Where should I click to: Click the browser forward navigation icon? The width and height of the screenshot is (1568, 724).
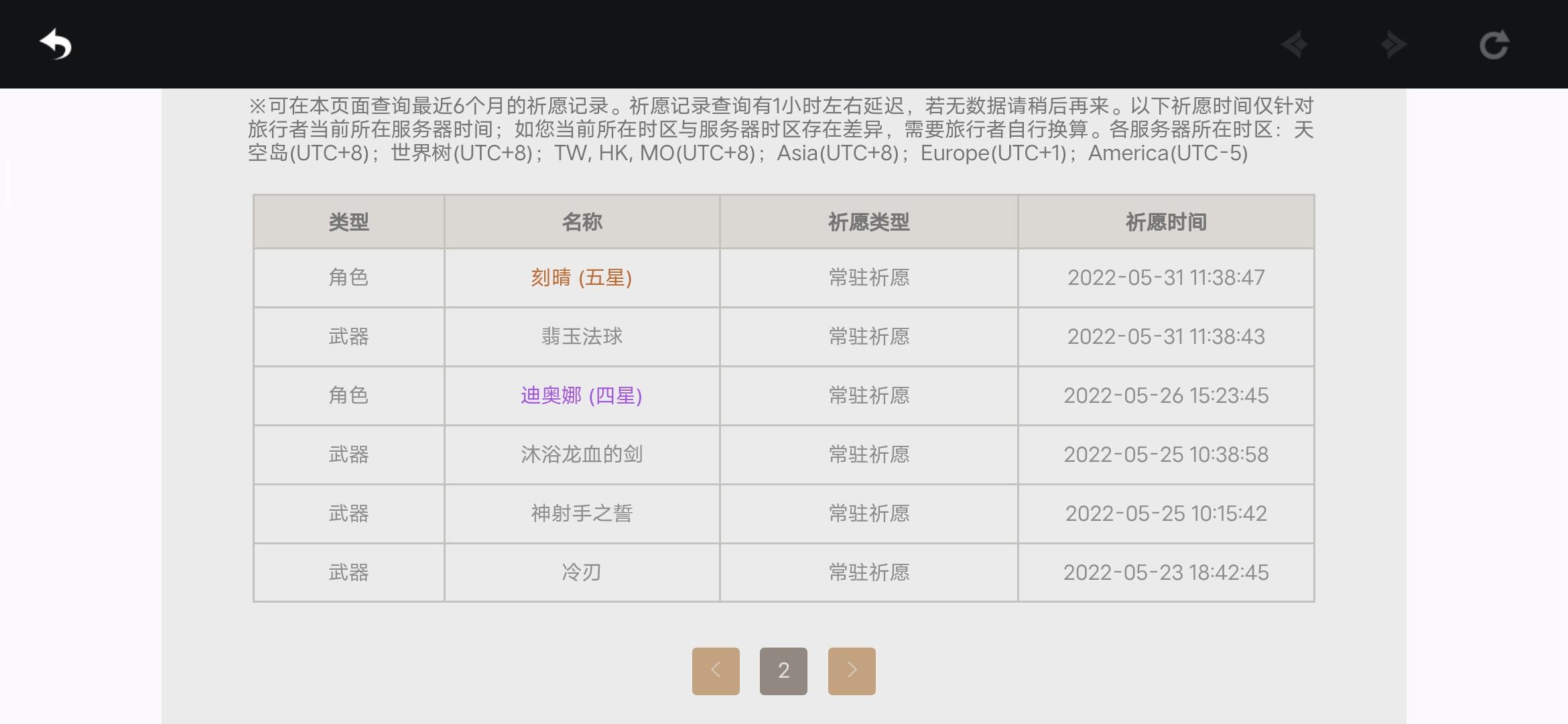pos(1394,45)
